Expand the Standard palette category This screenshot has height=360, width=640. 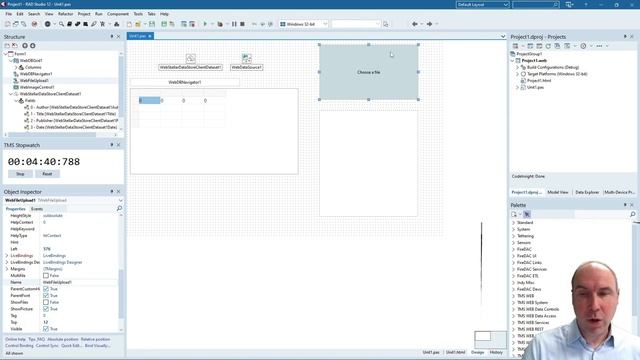tap(513, 222)
